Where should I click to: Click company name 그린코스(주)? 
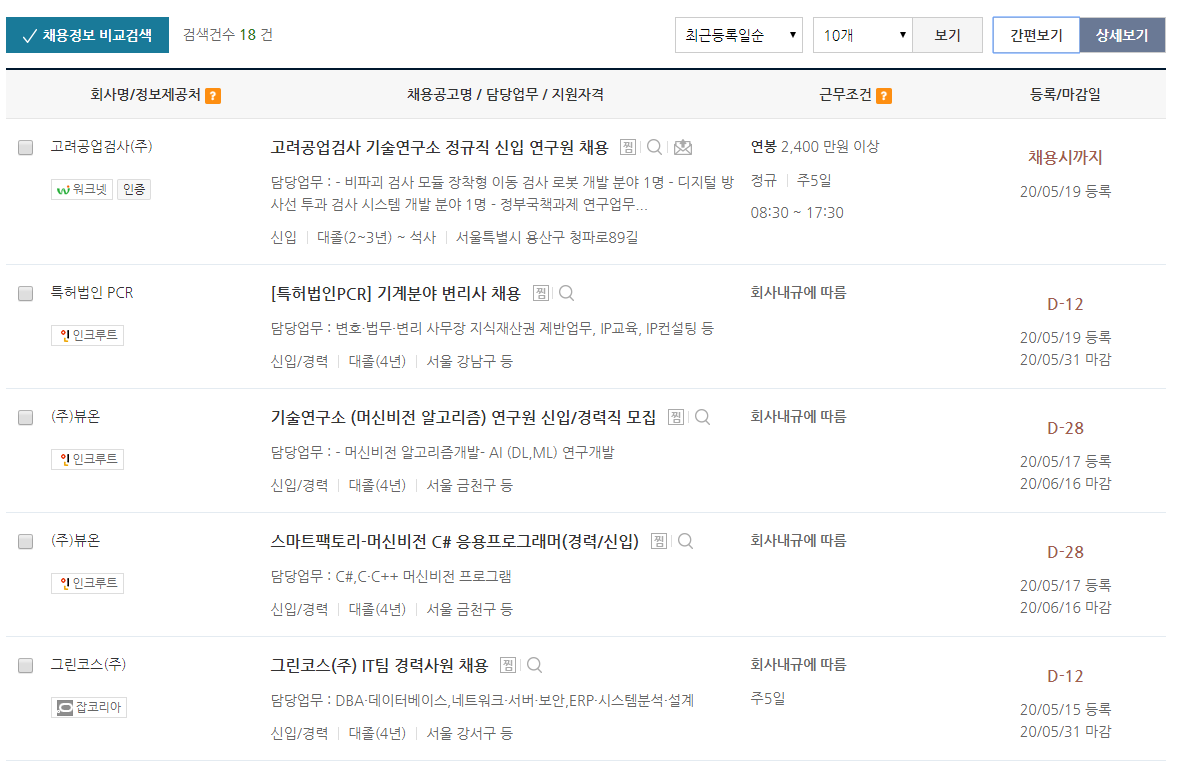[x=88, y=664]
